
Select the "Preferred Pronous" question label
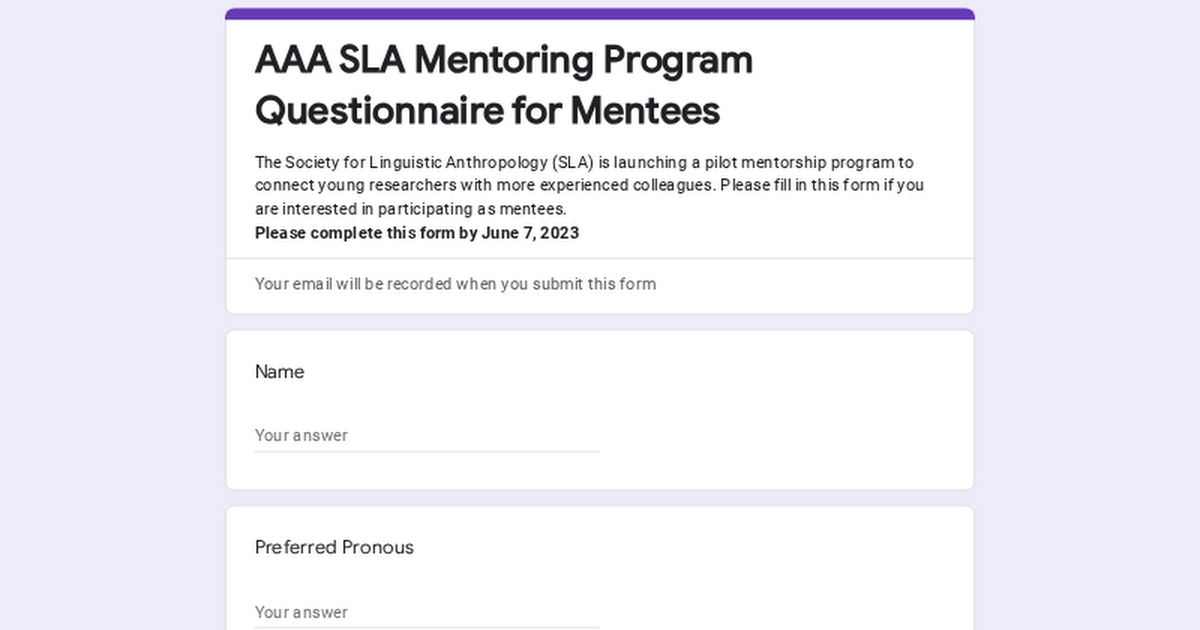point(334,547)
